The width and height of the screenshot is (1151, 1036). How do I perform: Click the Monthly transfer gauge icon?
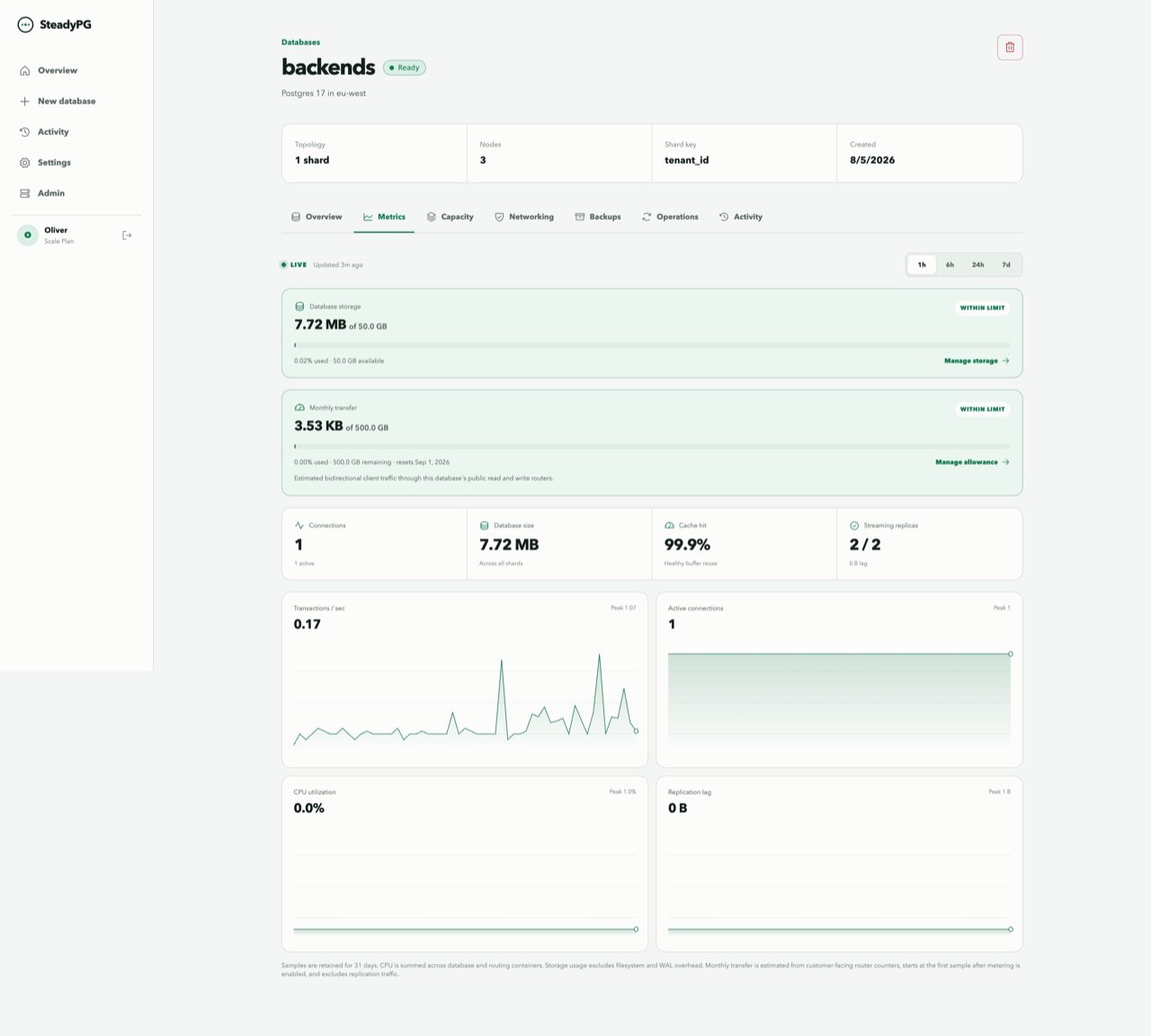pyautogui.click(x=299, y=407)
